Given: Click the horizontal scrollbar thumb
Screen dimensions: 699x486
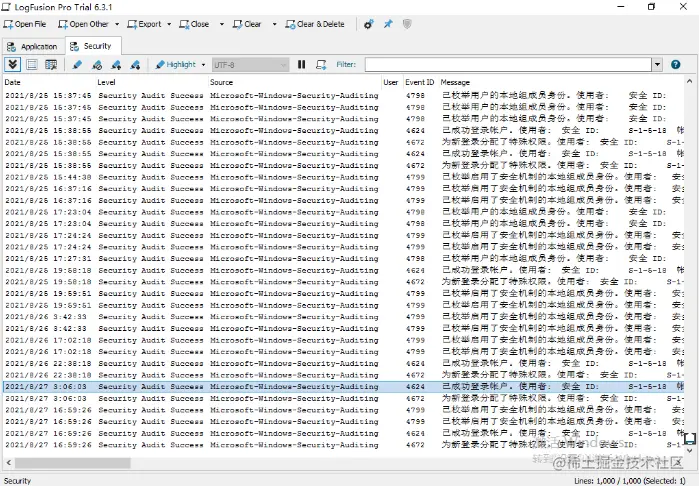Looking at the screenshot, I should tap(72, 463).
